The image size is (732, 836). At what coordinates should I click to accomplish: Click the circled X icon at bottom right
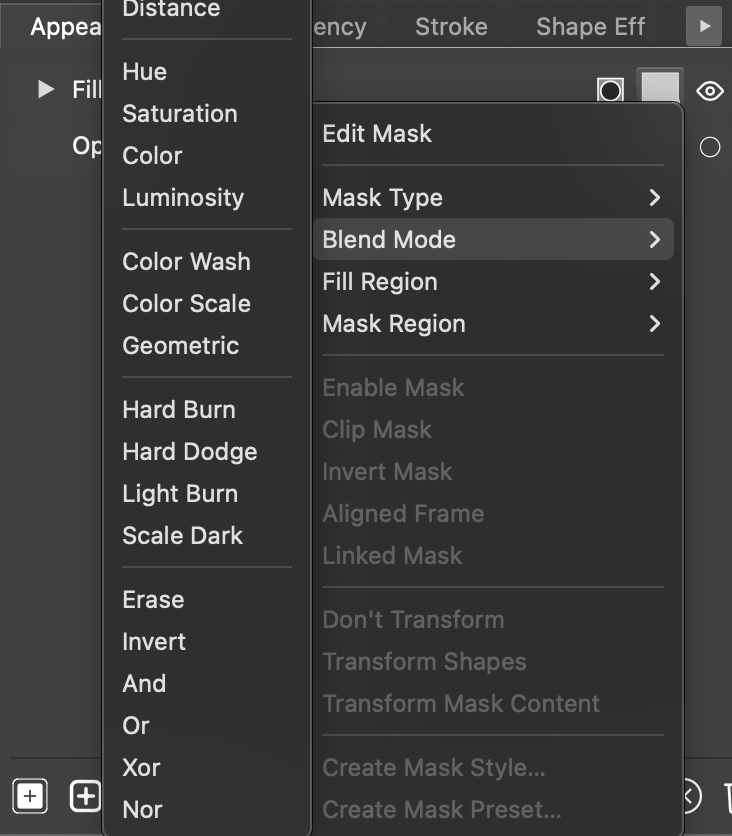pyautogui.click(x=692, y=797)
